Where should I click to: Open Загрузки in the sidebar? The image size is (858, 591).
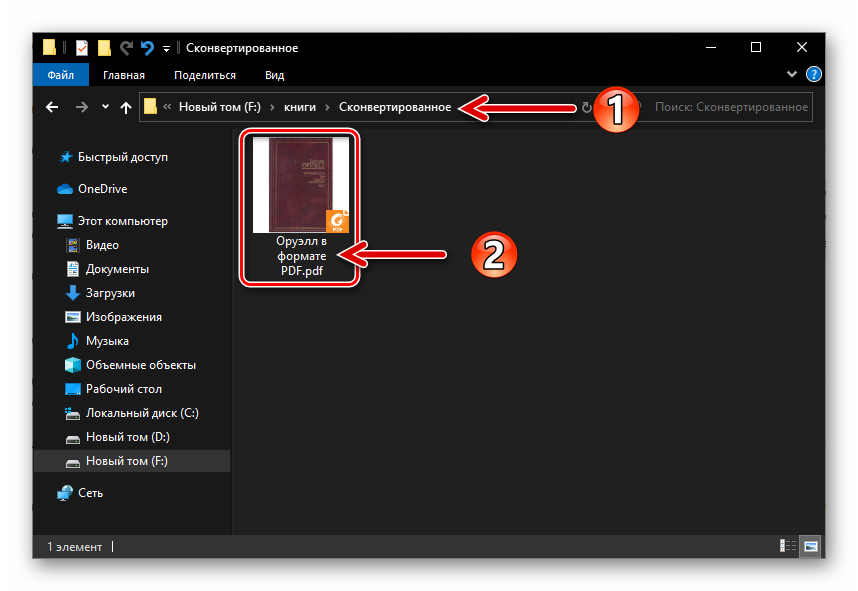click(110, 293)
